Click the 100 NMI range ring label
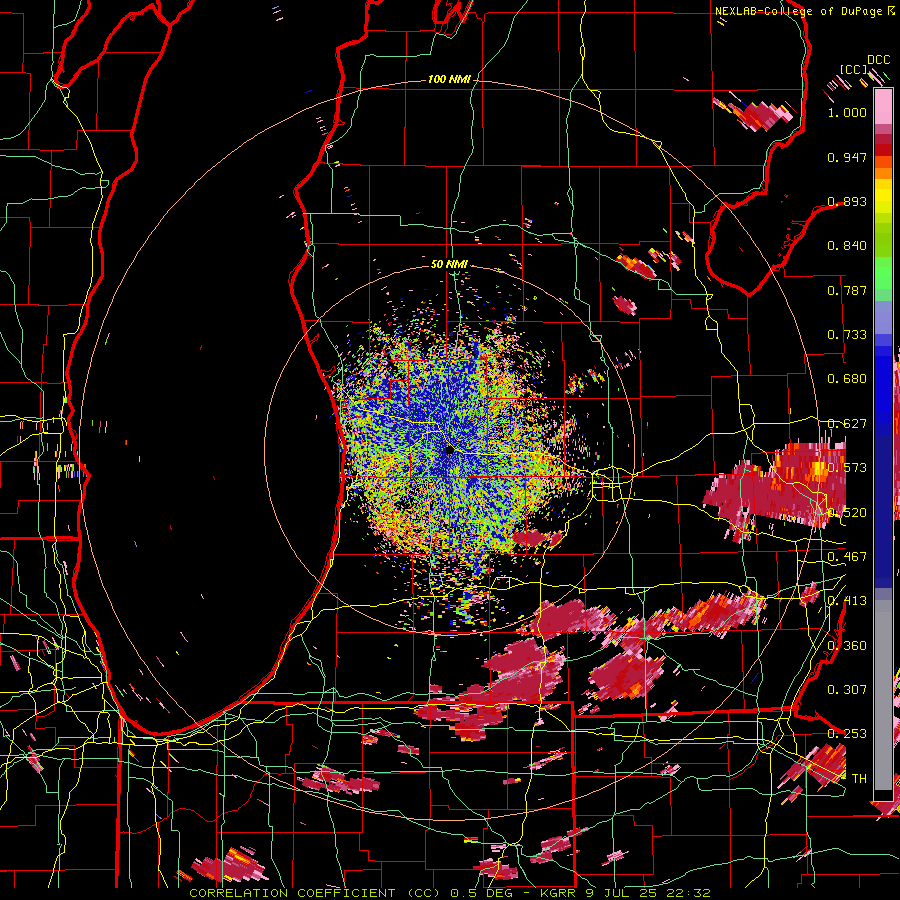 [x=449, y=79]
